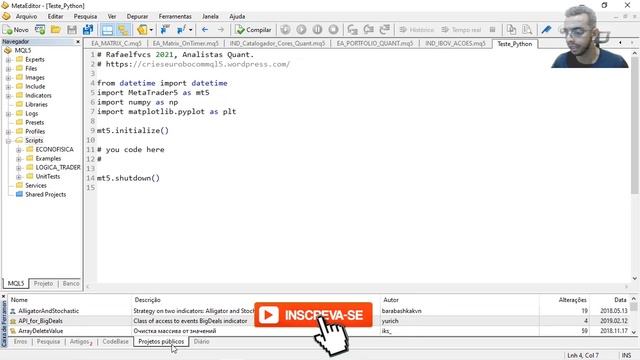Open the CodeBase toolbox tab
Image resolution: width=640 pixels, height=360 pixels.
tap(116, 342)
